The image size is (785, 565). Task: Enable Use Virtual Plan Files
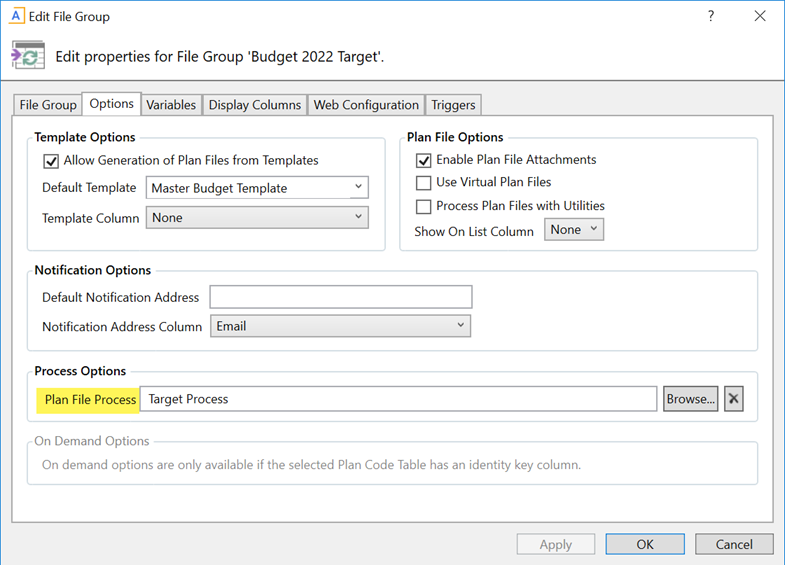pos(424,183)
